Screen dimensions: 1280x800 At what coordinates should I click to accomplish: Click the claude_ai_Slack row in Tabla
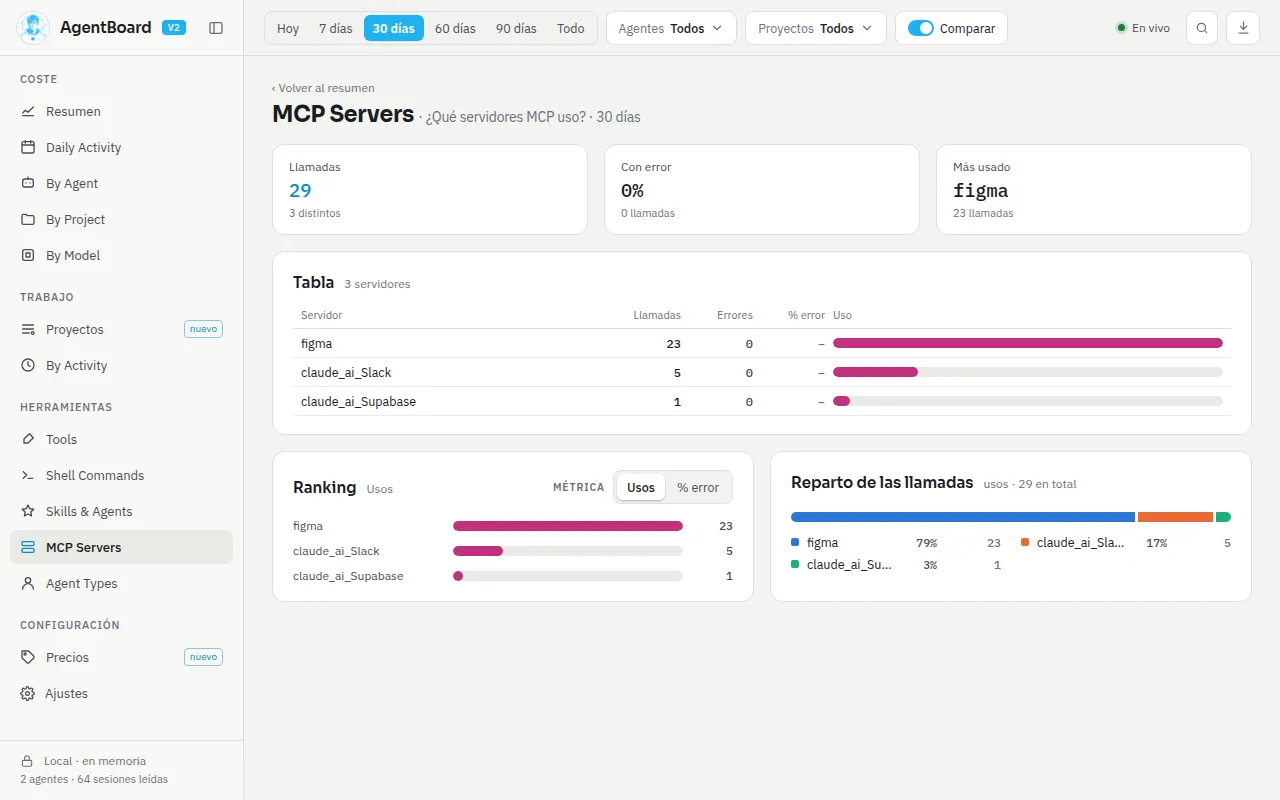pyautogui.click(x=762, y=372)
